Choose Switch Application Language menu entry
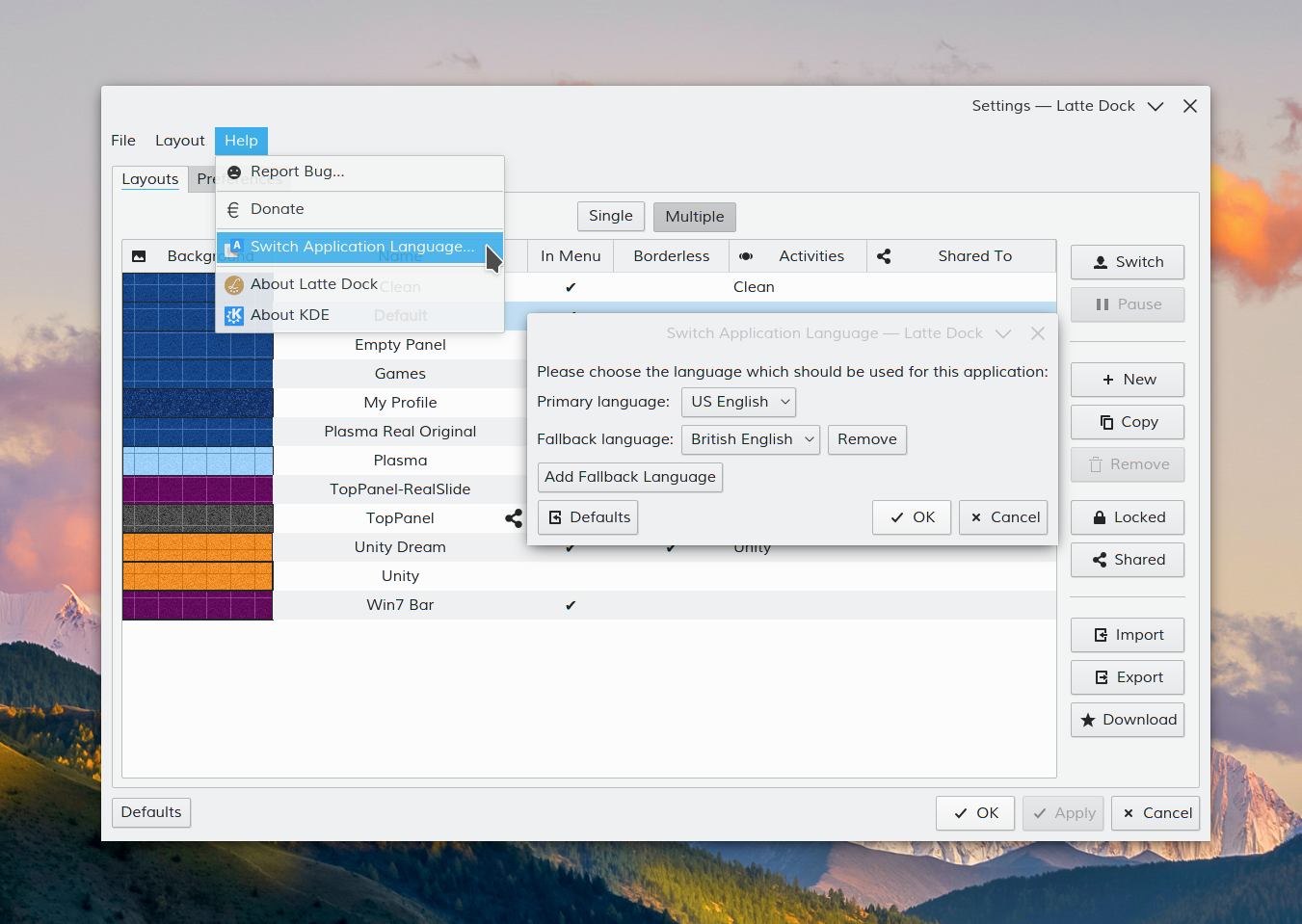The height and width of the screenshot is (924, 1302). point(361,248)
